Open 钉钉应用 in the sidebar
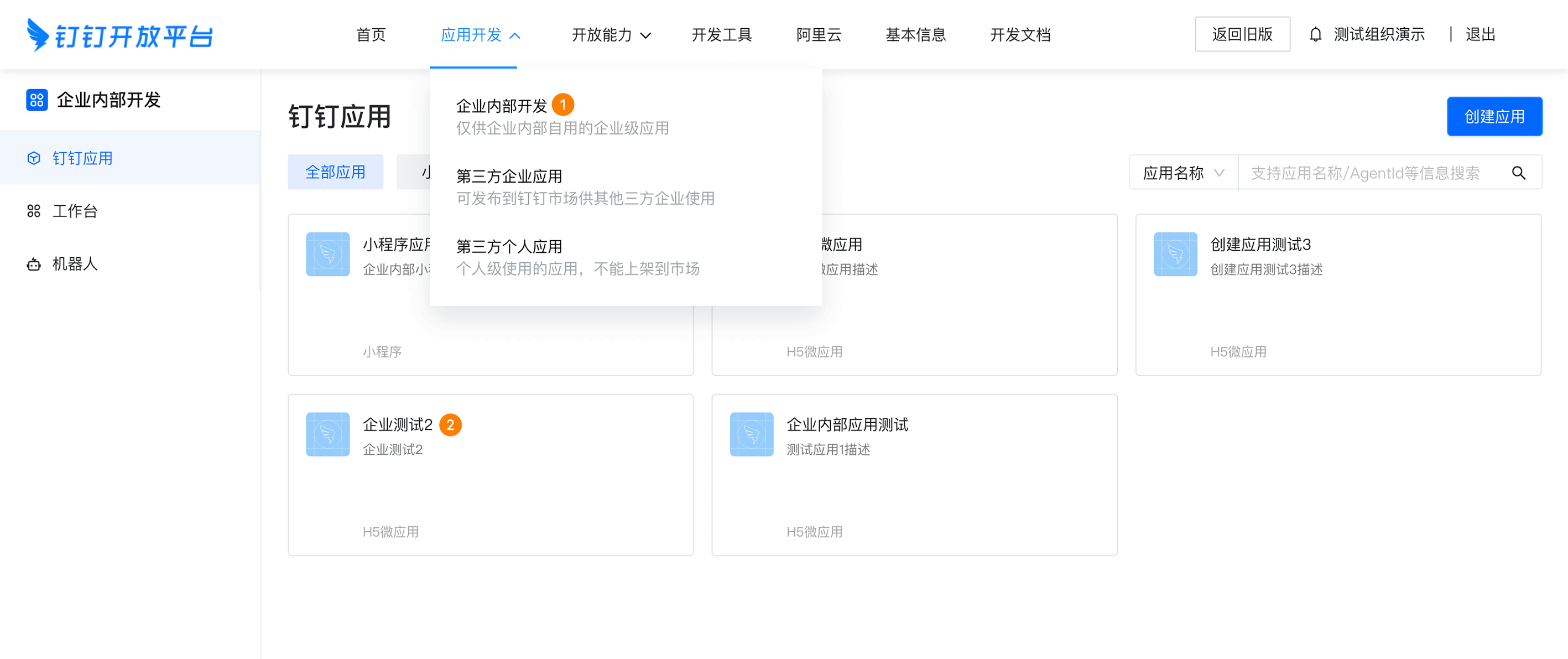 pyautogui.click(x=131, y=158)
